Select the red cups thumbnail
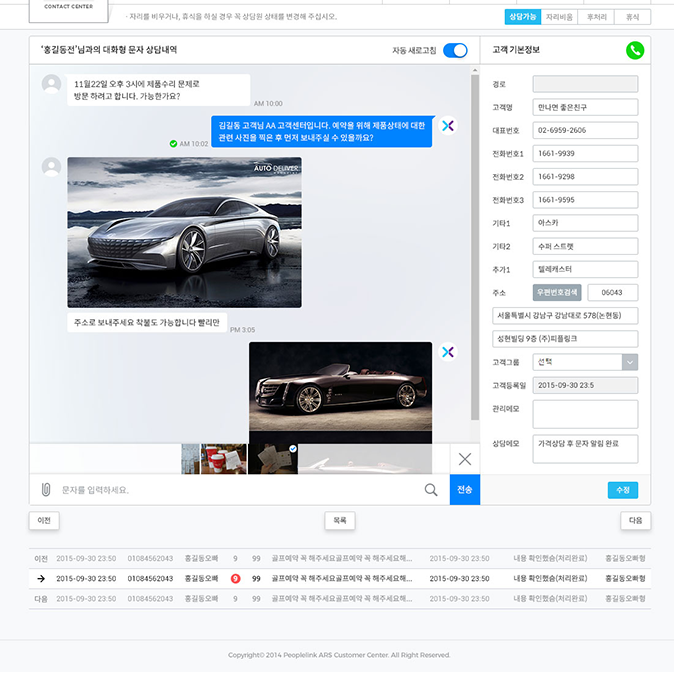Screen dimensions: 674x674 [224, 459]
